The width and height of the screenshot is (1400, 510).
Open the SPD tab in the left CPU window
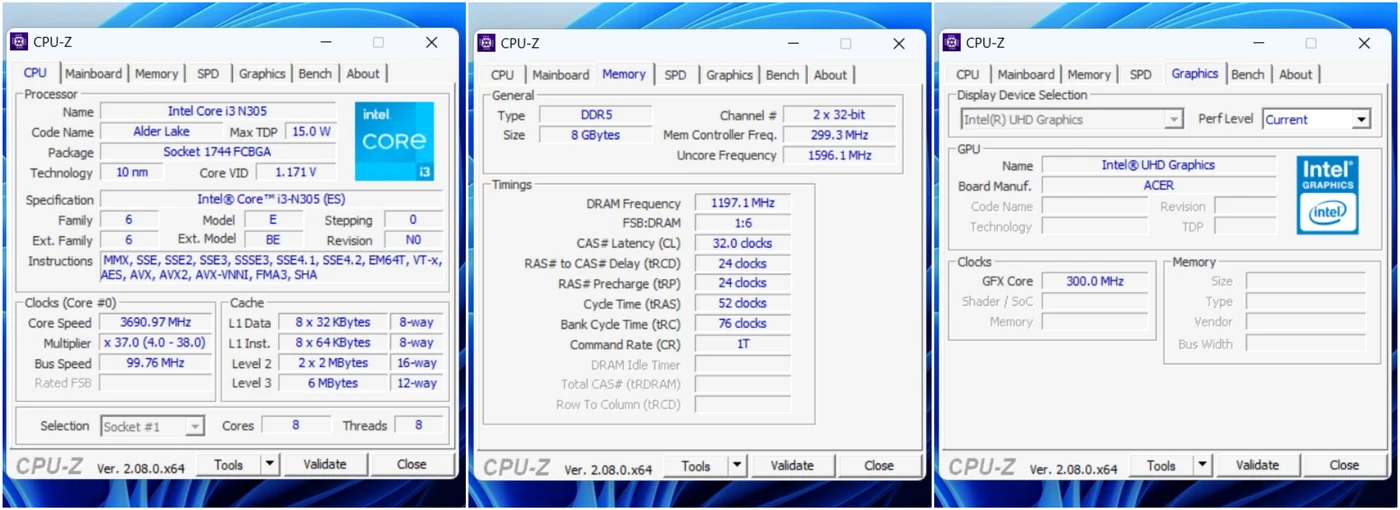(208, 74)
